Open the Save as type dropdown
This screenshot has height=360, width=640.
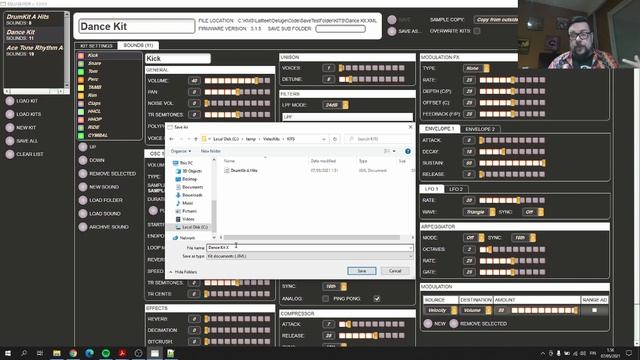click(x=309, y=256)
